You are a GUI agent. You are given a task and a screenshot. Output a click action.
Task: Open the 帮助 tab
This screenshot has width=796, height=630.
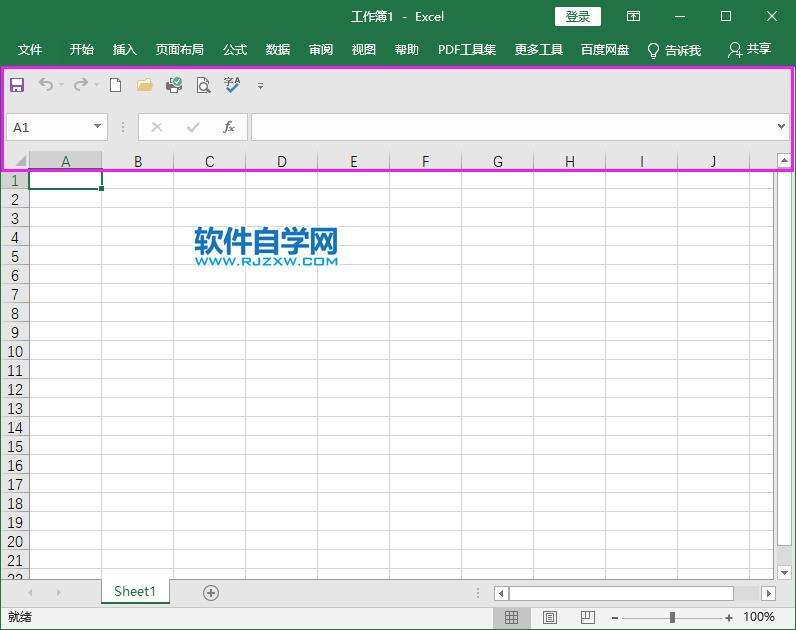pyautogui.click(x=407, y=50)
